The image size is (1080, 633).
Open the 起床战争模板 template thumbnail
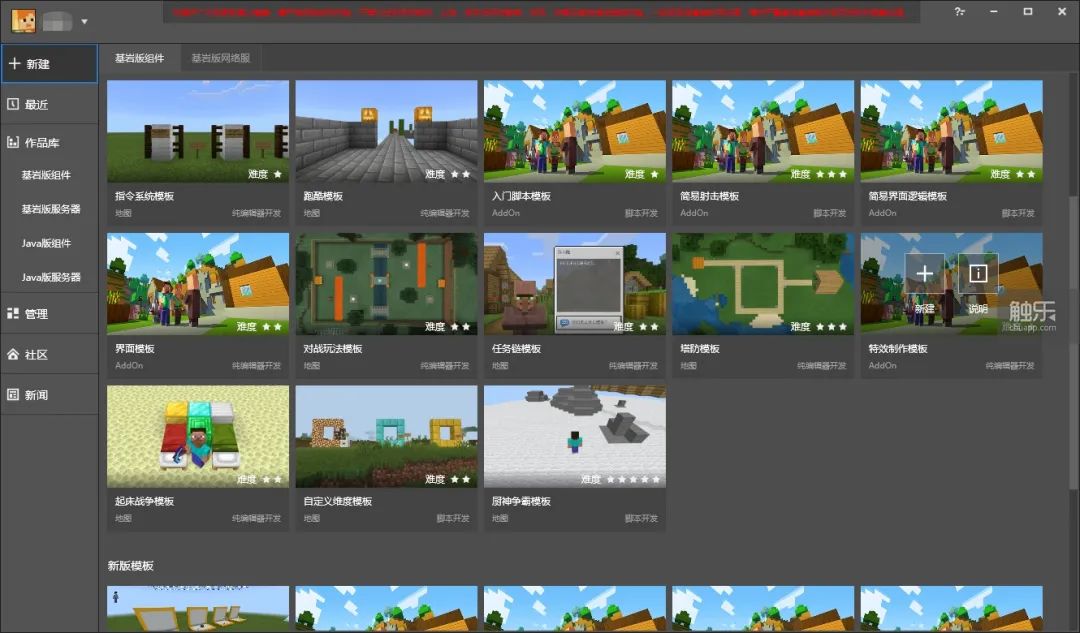pyautogui.click(x=198, y=437)
